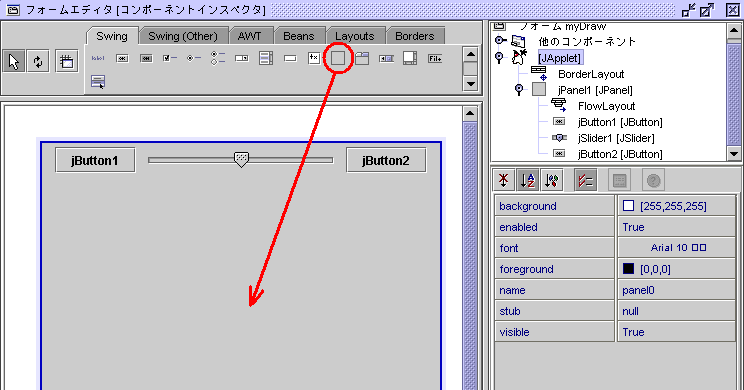Pick the JRadioButton palette icon
This screenshot has height=390, width=744.
194,58
